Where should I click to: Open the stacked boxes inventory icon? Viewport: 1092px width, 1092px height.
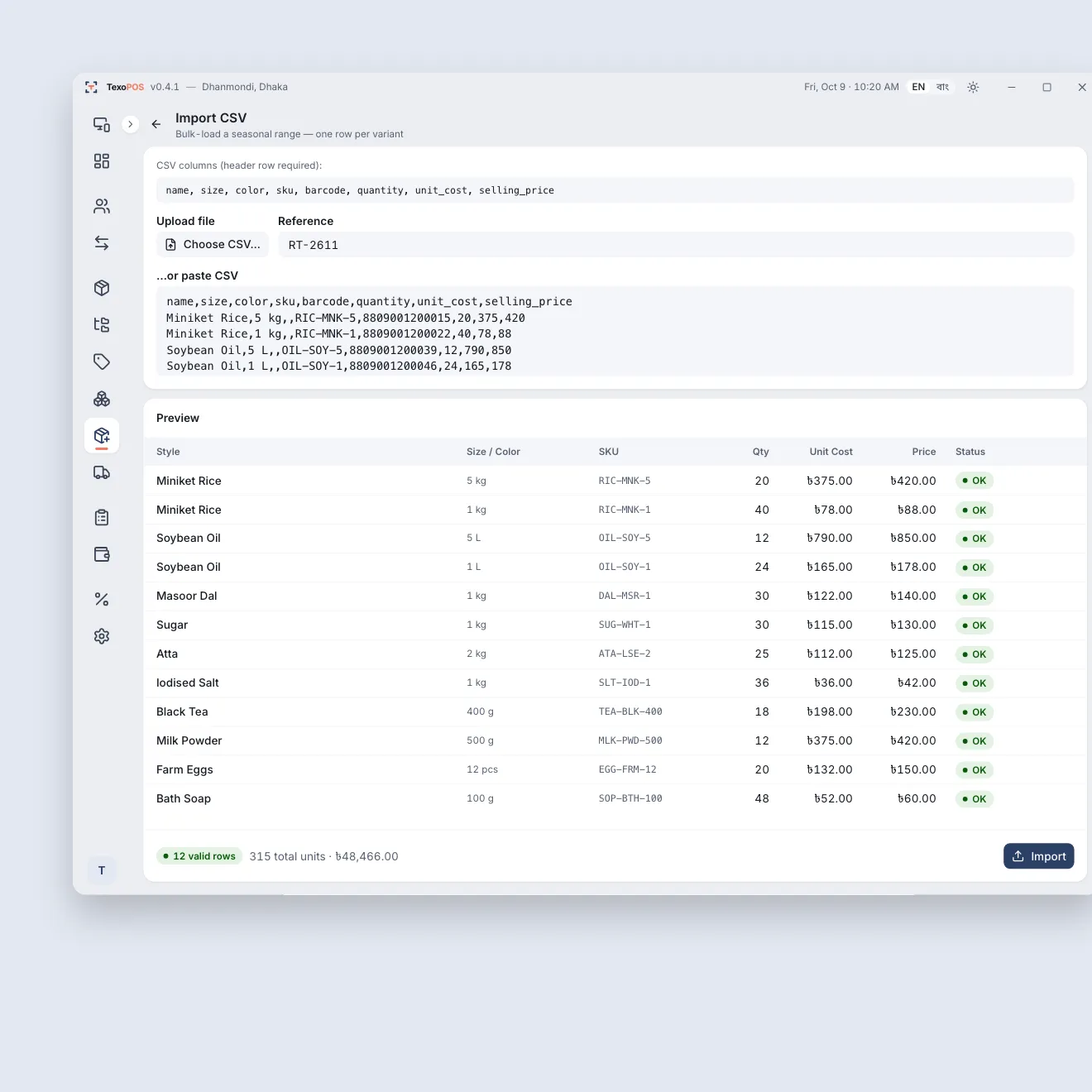(102, 399)
